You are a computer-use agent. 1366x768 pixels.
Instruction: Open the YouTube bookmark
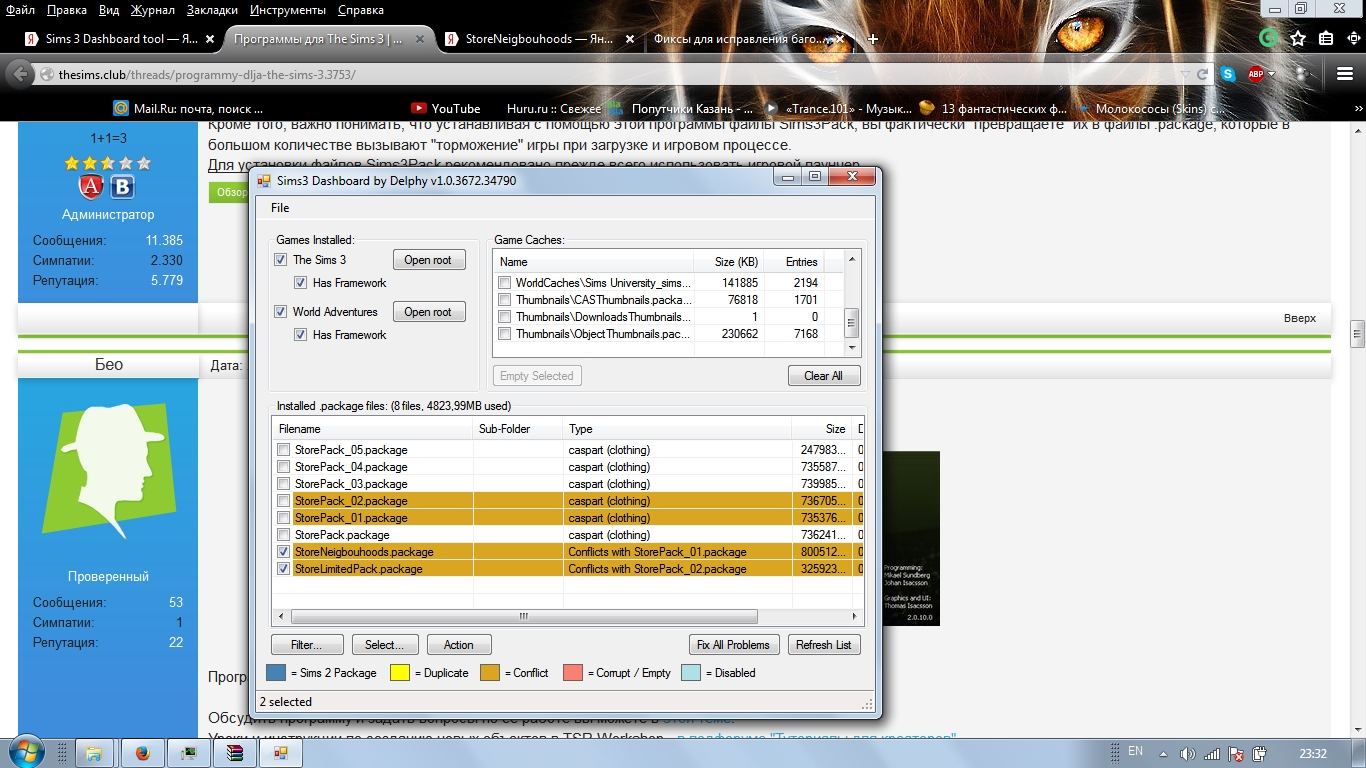click(x=445, y=108)
